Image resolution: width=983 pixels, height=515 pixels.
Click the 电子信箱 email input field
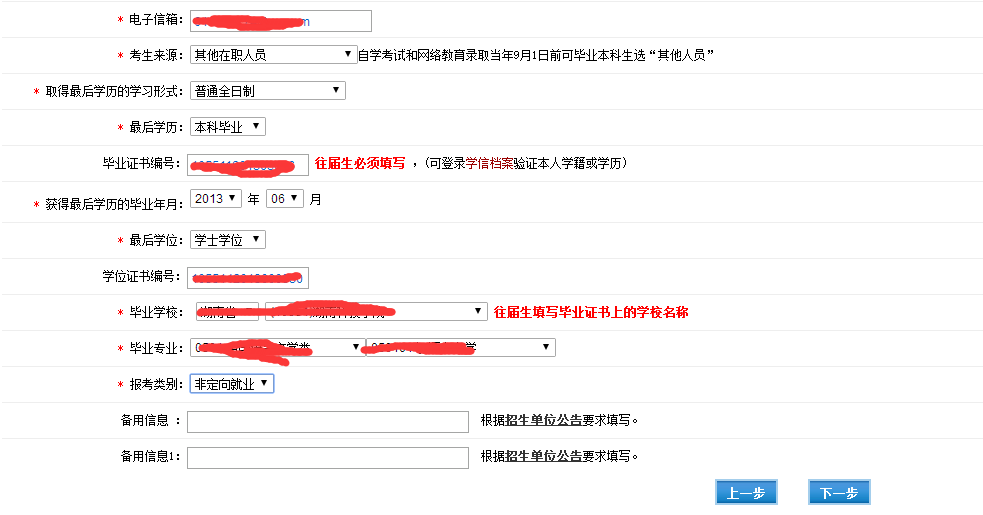point(280,21)
